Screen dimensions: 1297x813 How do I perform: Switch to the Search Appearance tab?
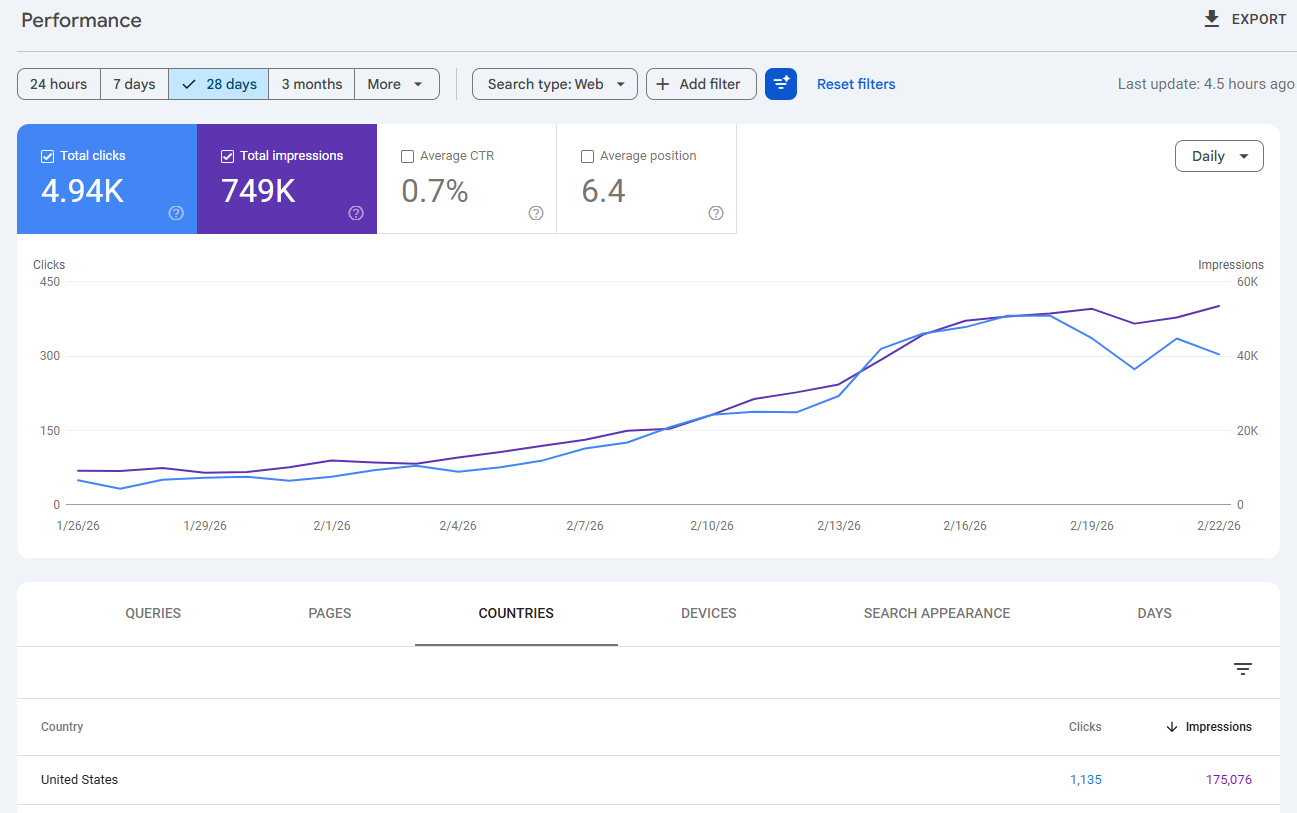(936, 613)
